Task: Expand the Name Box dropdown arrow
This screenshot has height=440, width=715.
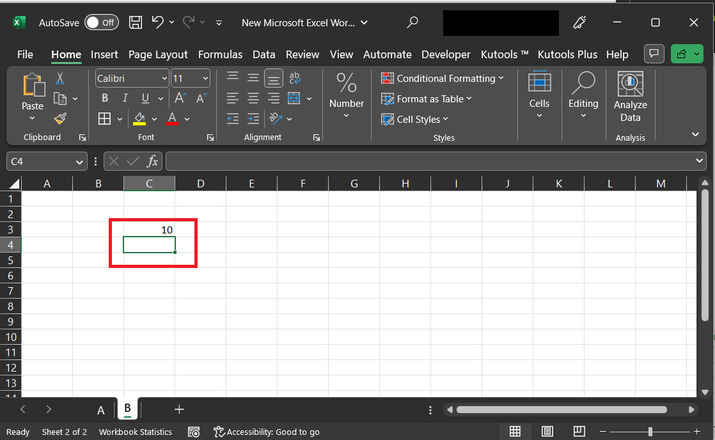Action: [80, 161]
